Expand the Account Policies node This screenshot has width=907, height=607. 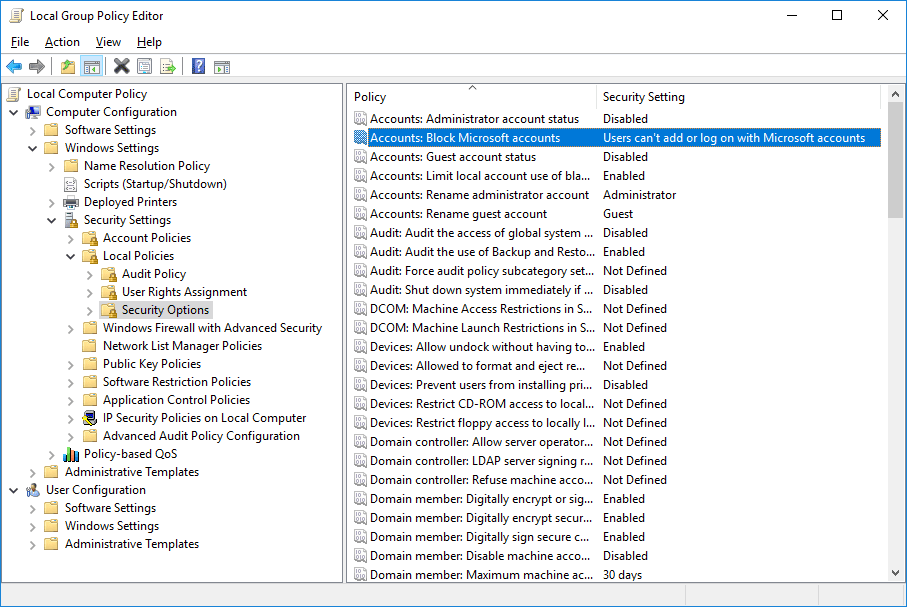point(71,238)
